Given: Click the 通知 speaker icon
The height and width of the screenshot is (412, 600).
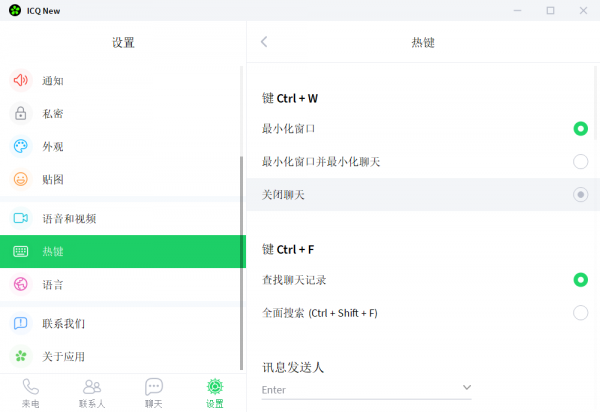Looking at the screenshot, I should click(20, 81).
